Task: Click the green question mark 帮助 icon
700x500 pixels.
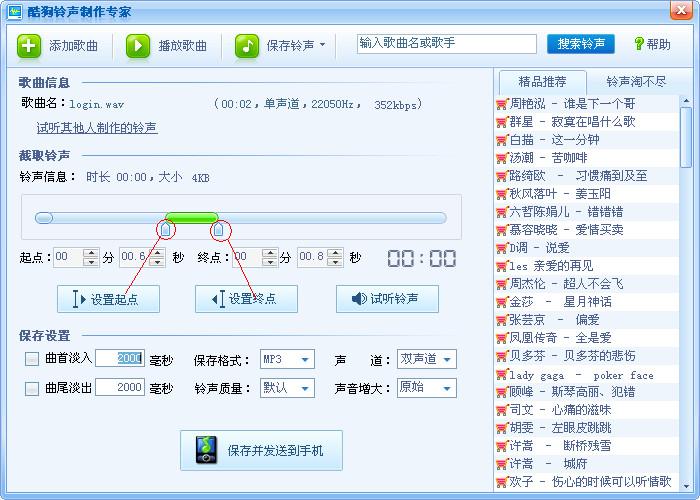Action: pos(639,44)
